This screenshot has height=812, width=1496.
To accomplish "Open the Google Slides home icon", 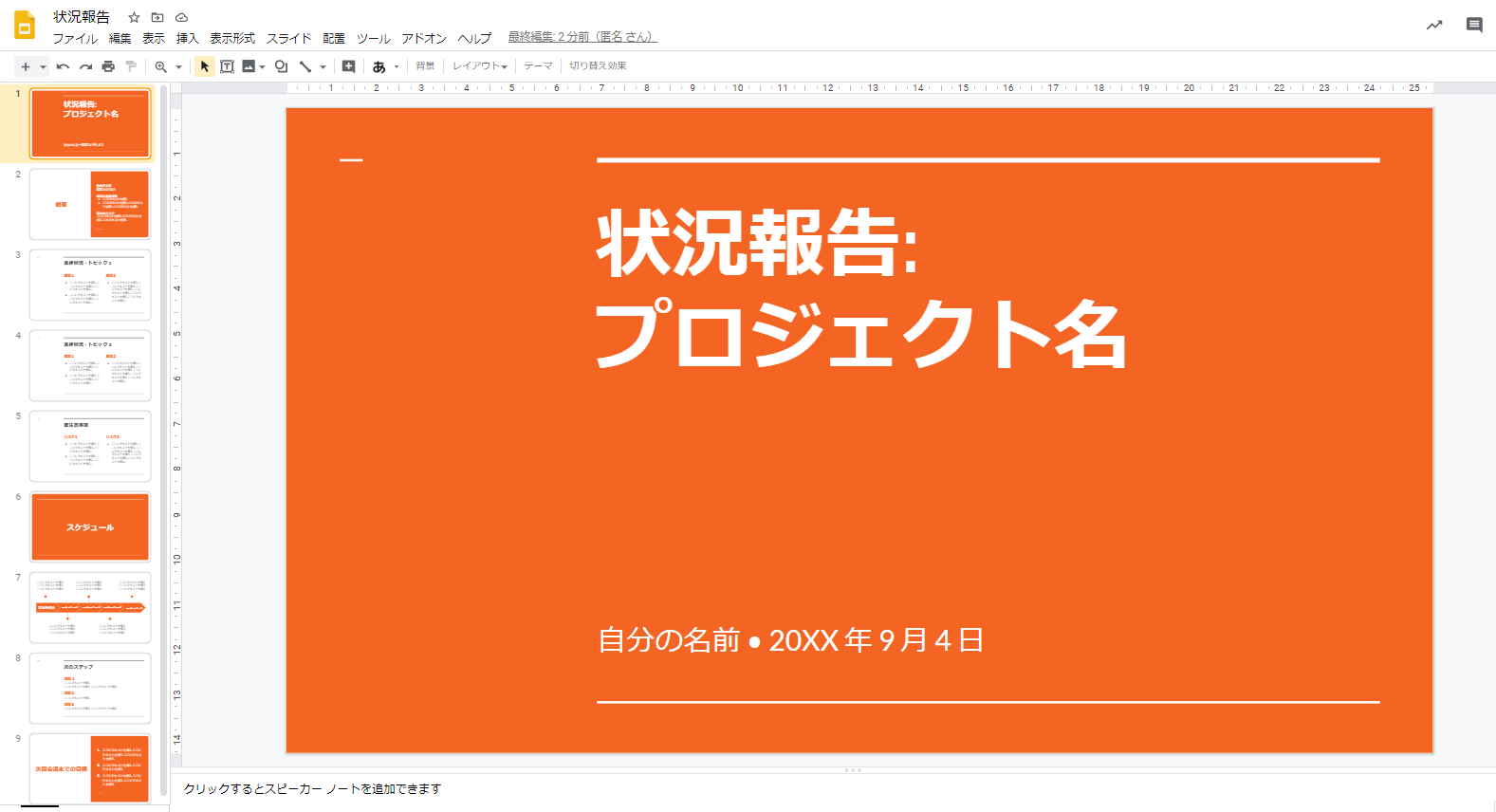I will pyautogui.click(x=25, y=26).
